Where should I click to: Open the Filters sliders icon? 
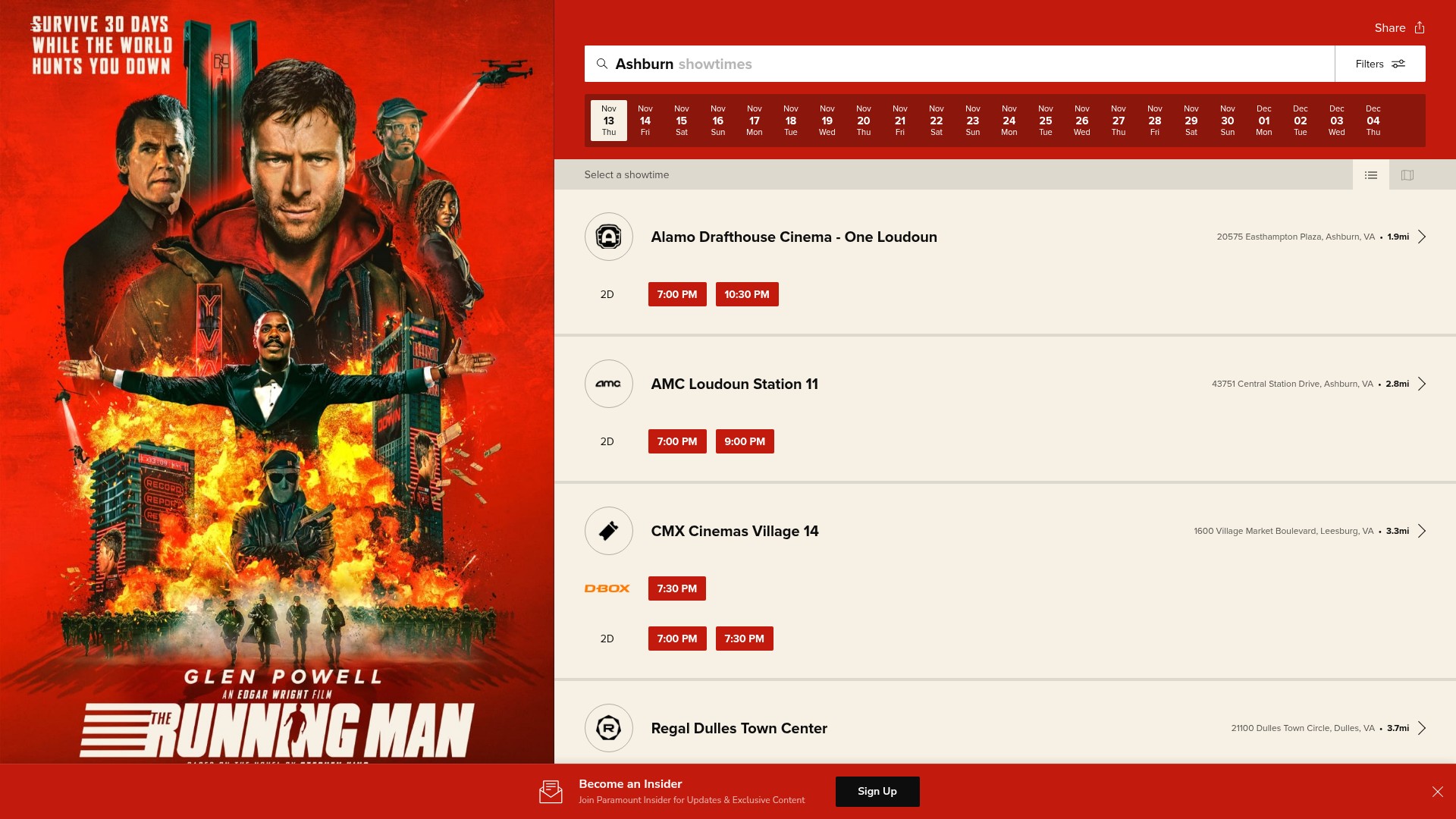[1398, 64]
